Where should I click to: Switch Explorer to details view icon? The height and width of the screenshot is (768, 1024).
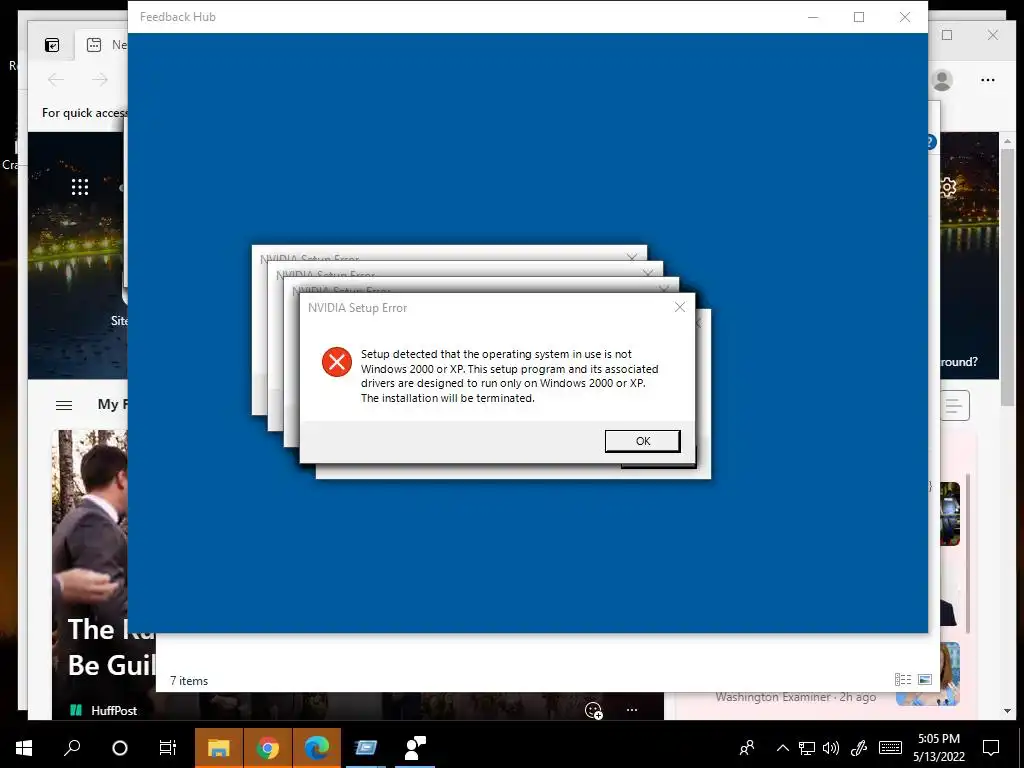(x=903, y=680)
